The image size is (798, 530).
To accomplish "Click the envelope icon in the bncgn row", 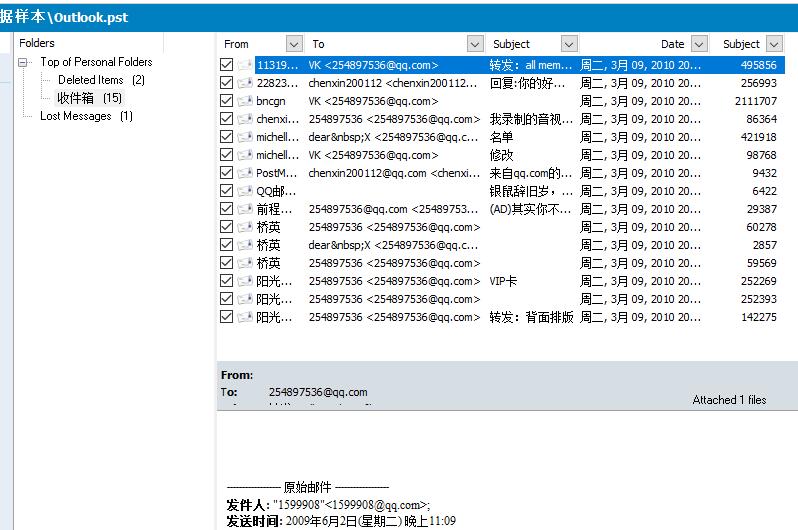I will pos(245,101).
